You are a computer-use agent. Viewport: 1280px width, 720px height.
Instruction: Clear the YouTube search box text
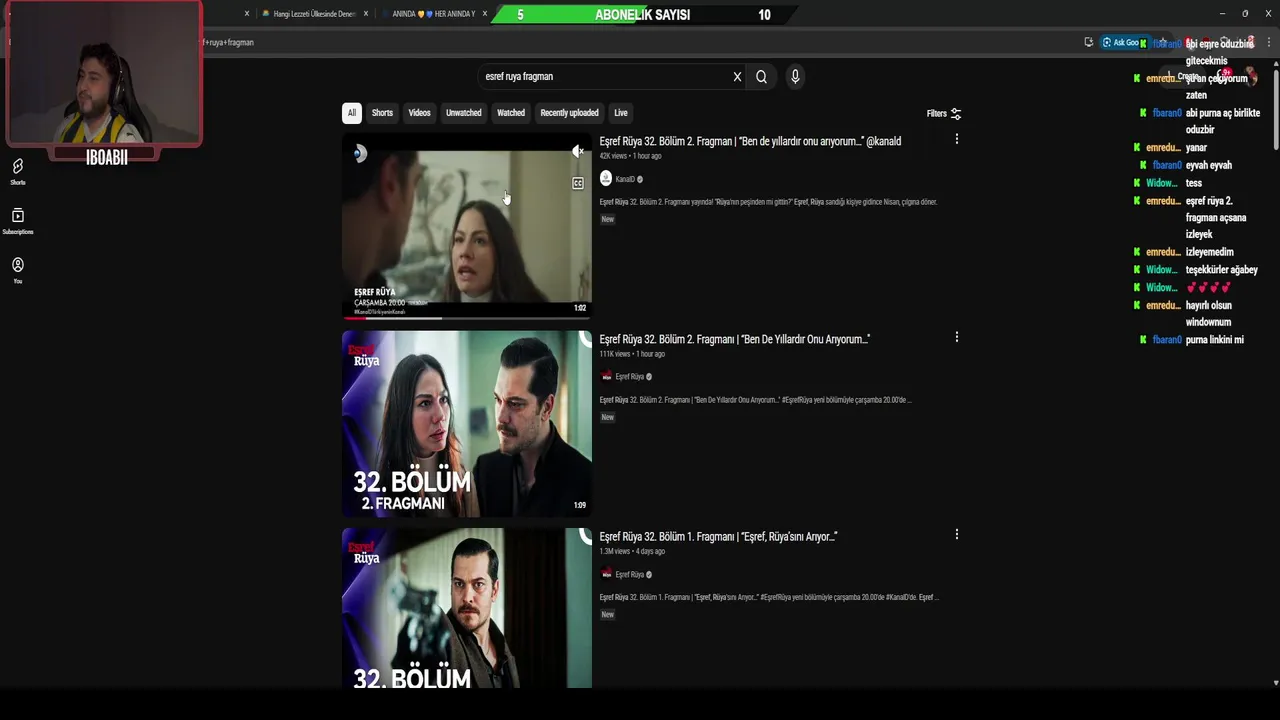pyautogui.click(x=737, y=77)
